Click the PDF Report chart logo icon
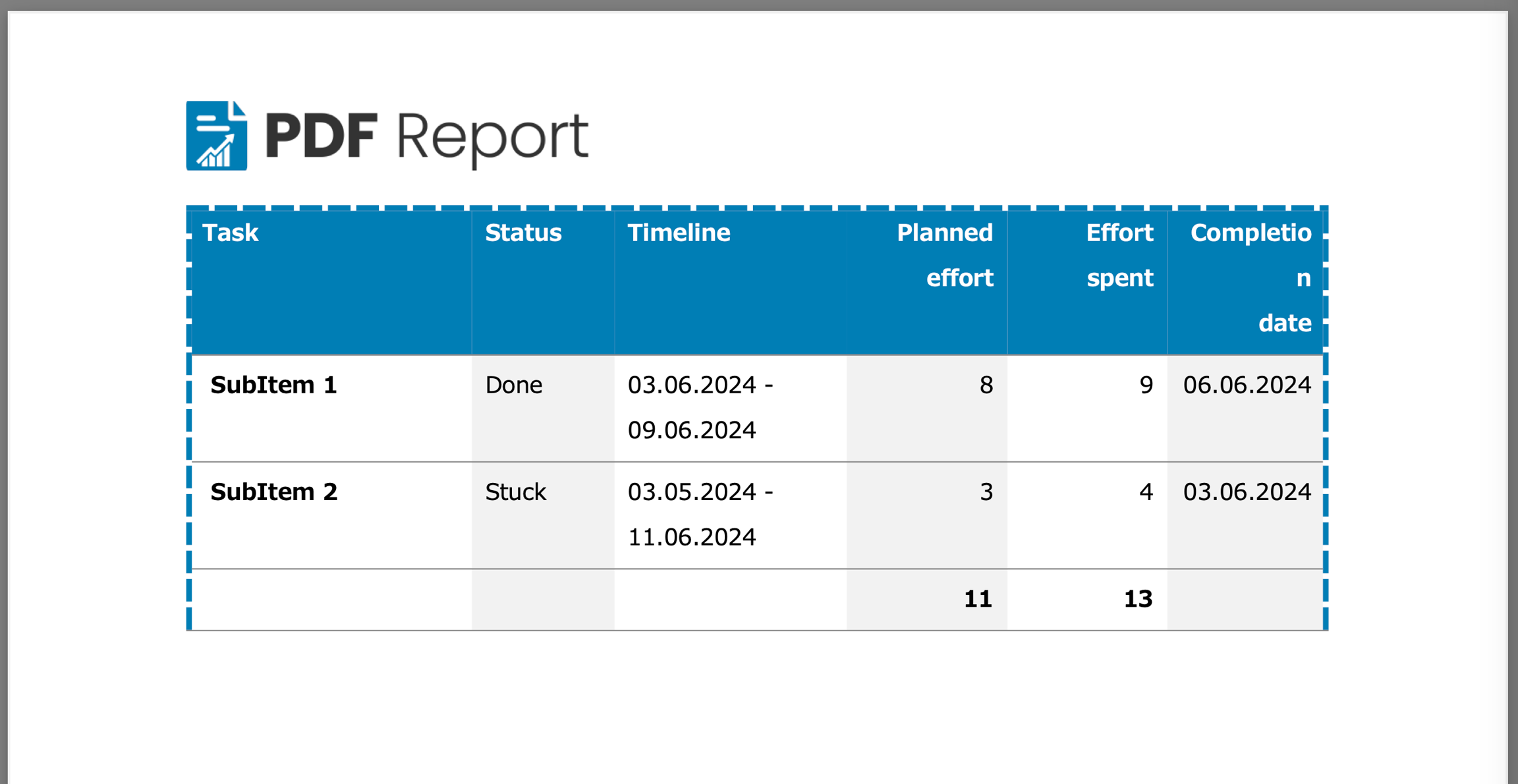This screenshot has height=784, width=1518. (216, 136)
